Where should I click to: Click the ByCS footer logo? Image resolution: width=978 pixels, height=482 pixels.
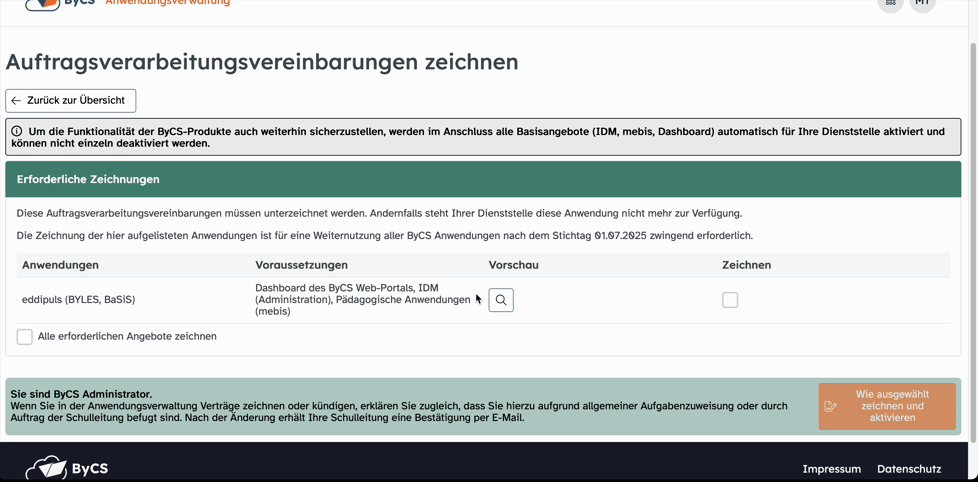pyautogui.click(x=66, y=469)
